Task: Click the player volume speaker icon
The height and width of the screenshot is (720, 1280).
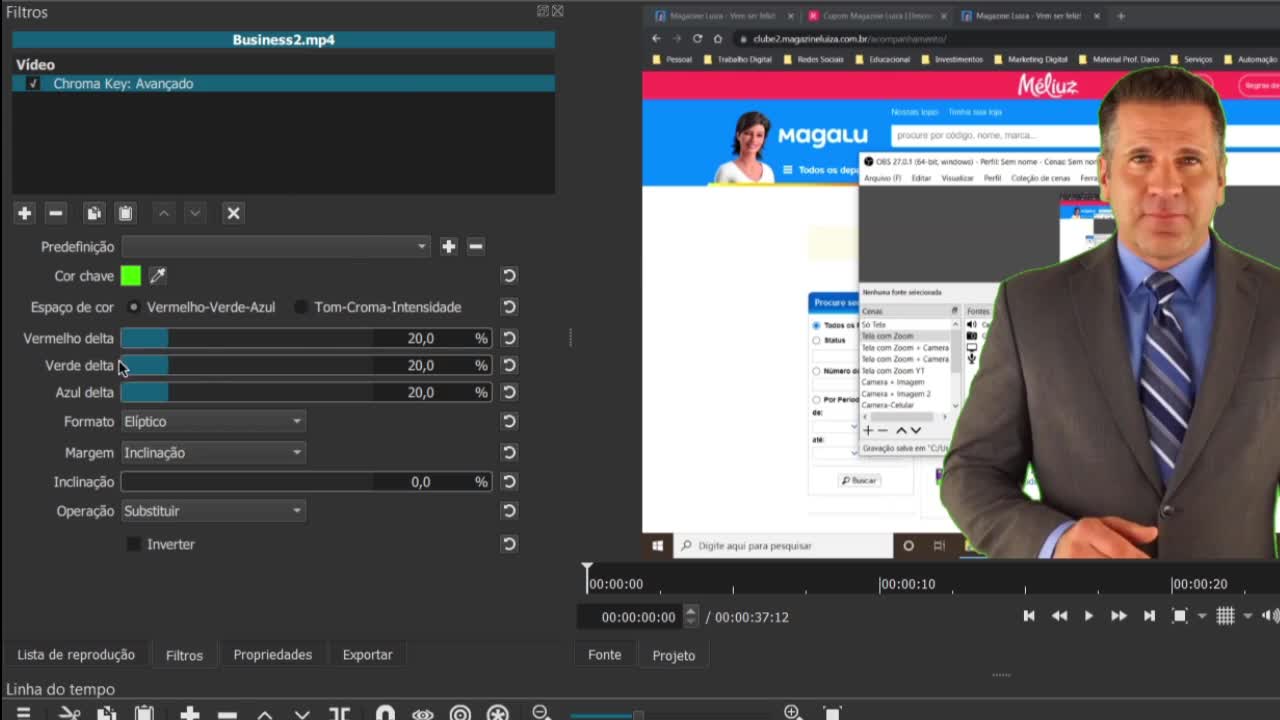Action: (x=1271, y=616)
